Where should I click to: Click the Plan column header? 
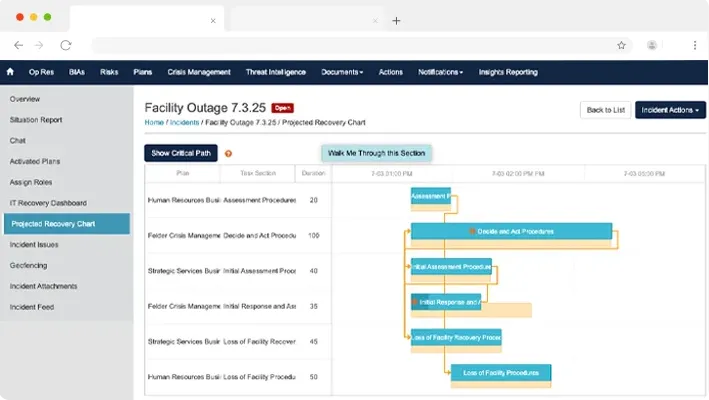pyautogui.click(x=183, y=173)
